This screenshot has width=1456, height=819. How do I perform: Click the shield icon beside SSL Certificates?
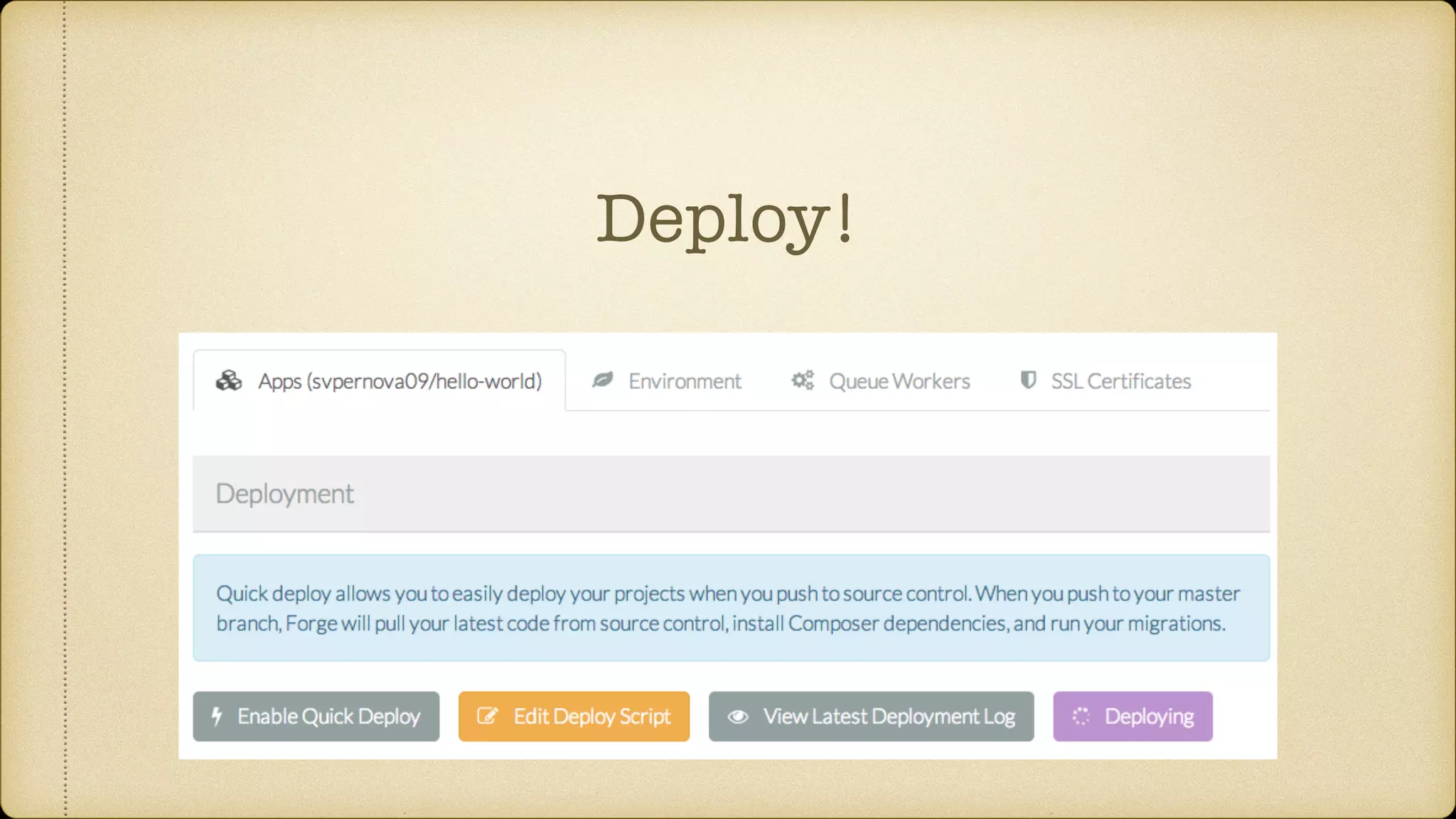click(x=1028, y=380)
